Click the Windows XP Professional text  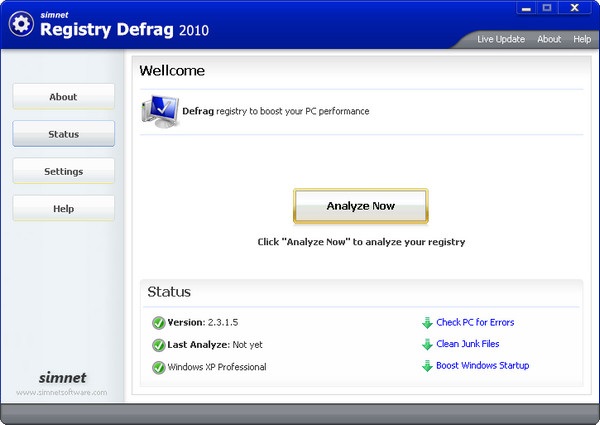click(x=217, y=367)
